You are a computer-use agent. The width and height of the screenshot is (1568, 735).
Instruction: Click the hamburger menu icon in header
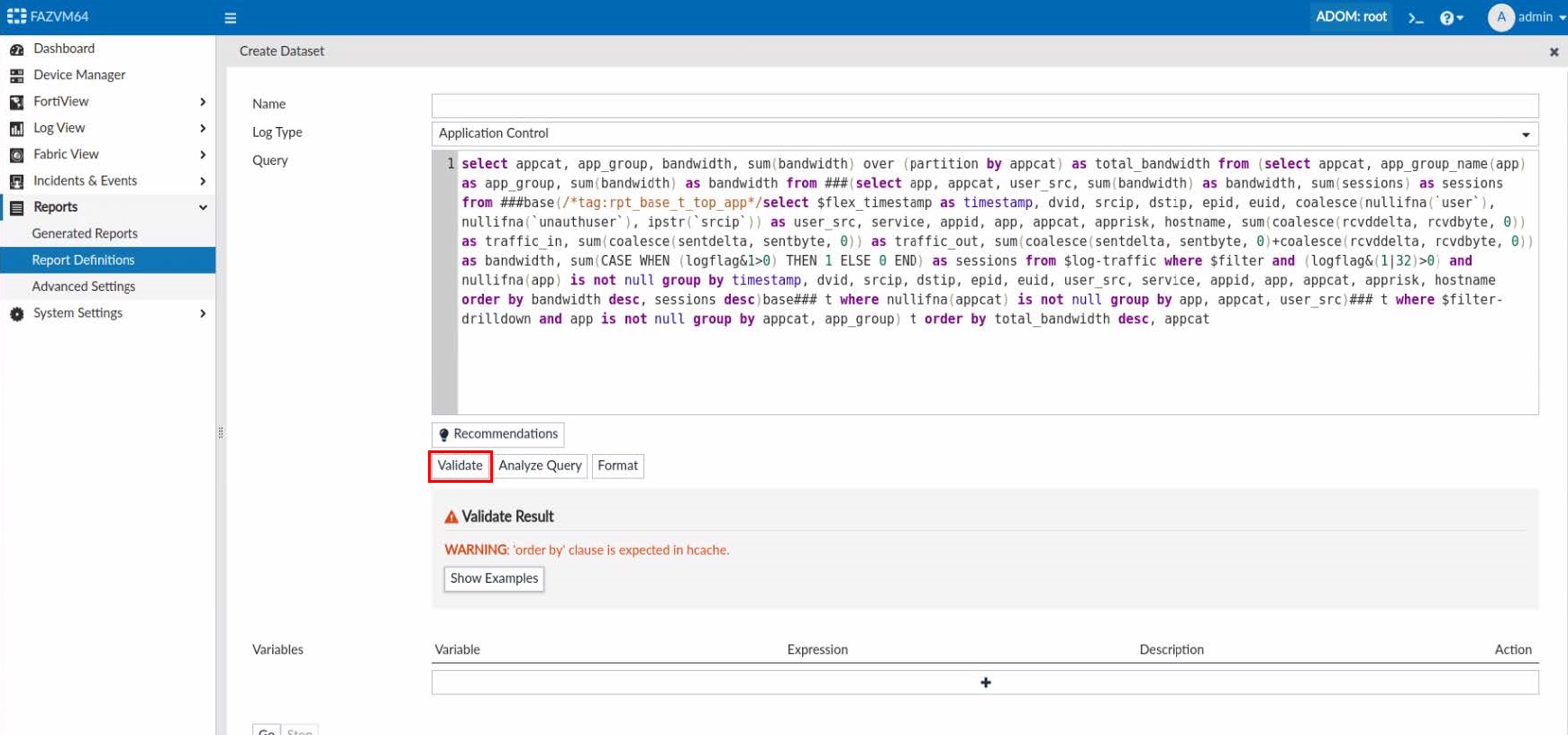pos(230,18)
